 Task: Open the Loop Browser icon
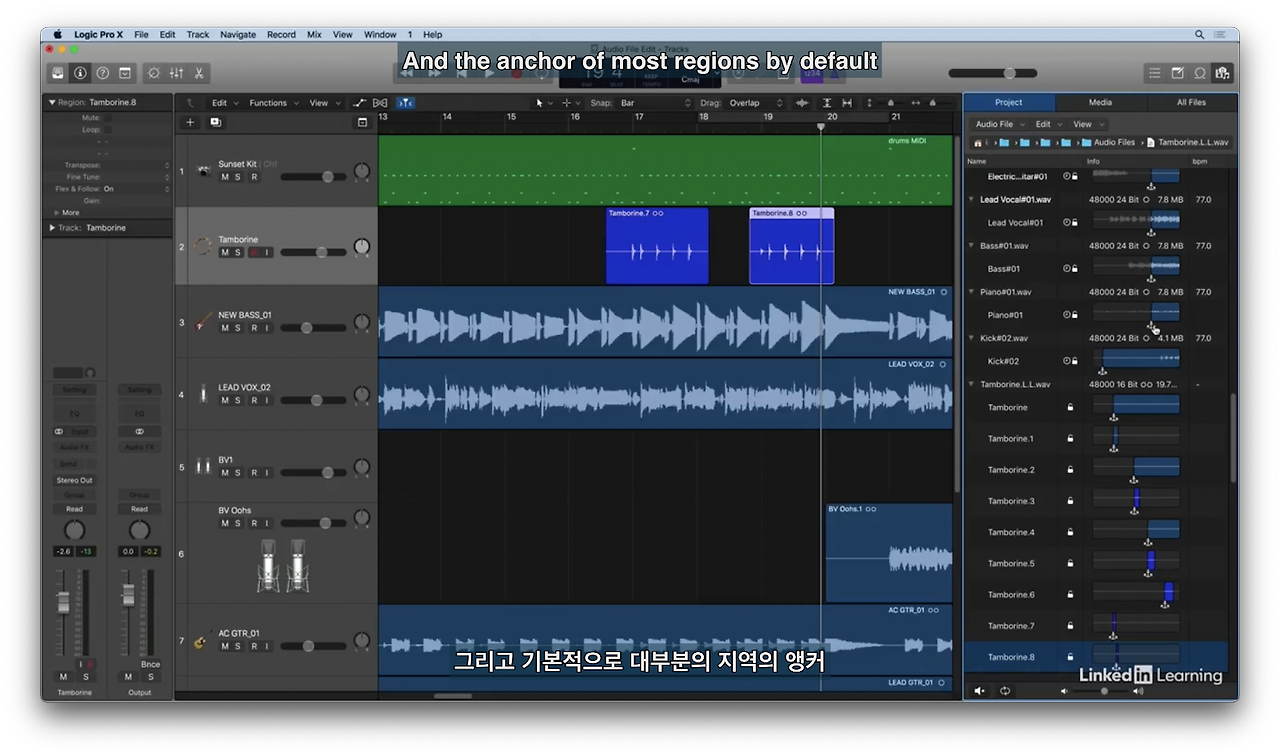point(1200,73)
